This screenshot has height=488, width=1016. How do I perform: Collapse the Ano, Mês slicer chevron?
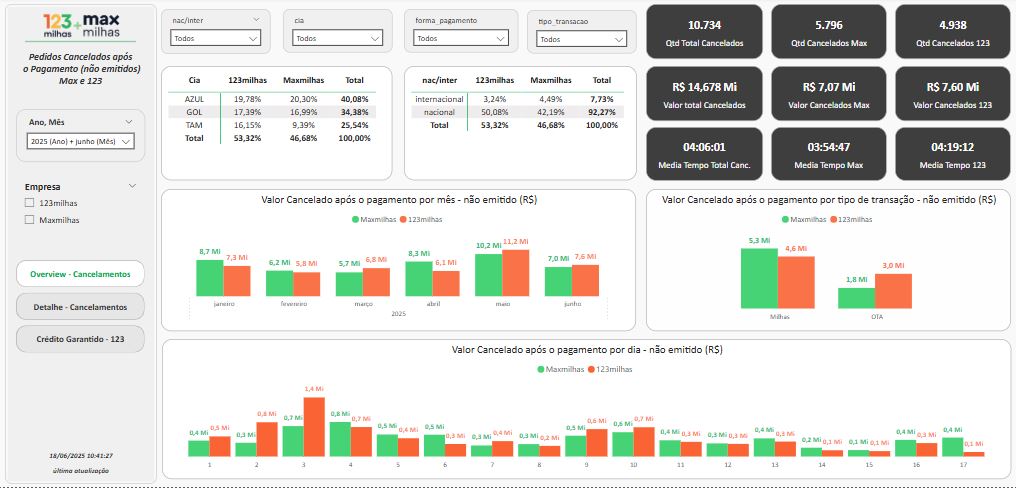[x=129, y=121]
